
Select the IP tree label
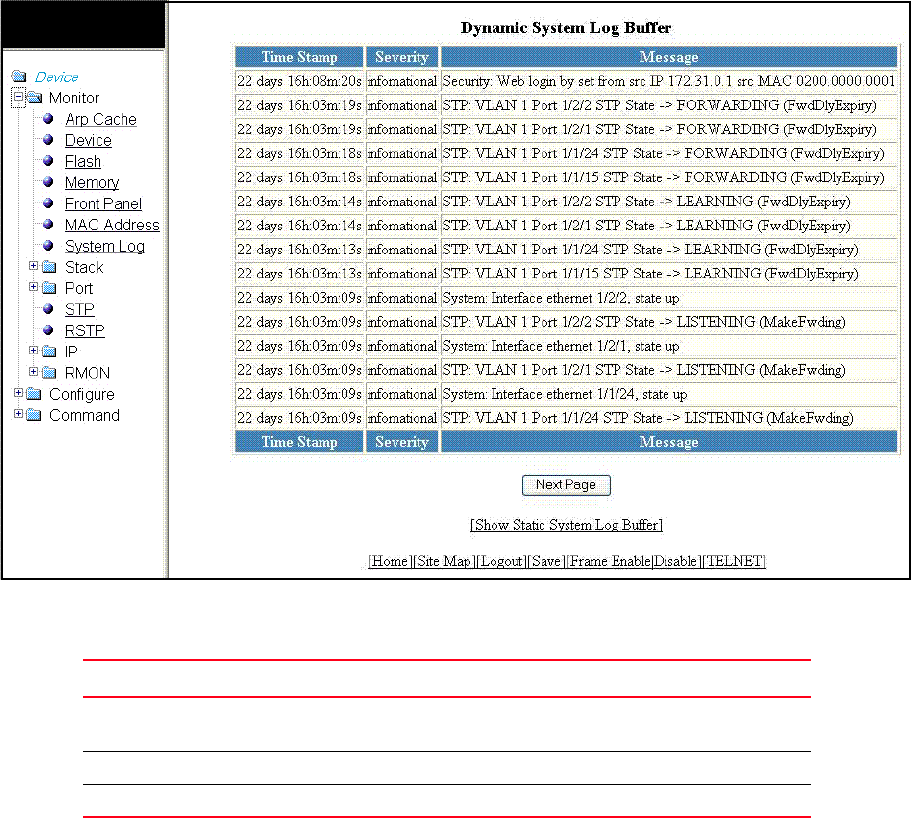pos(71,351)
